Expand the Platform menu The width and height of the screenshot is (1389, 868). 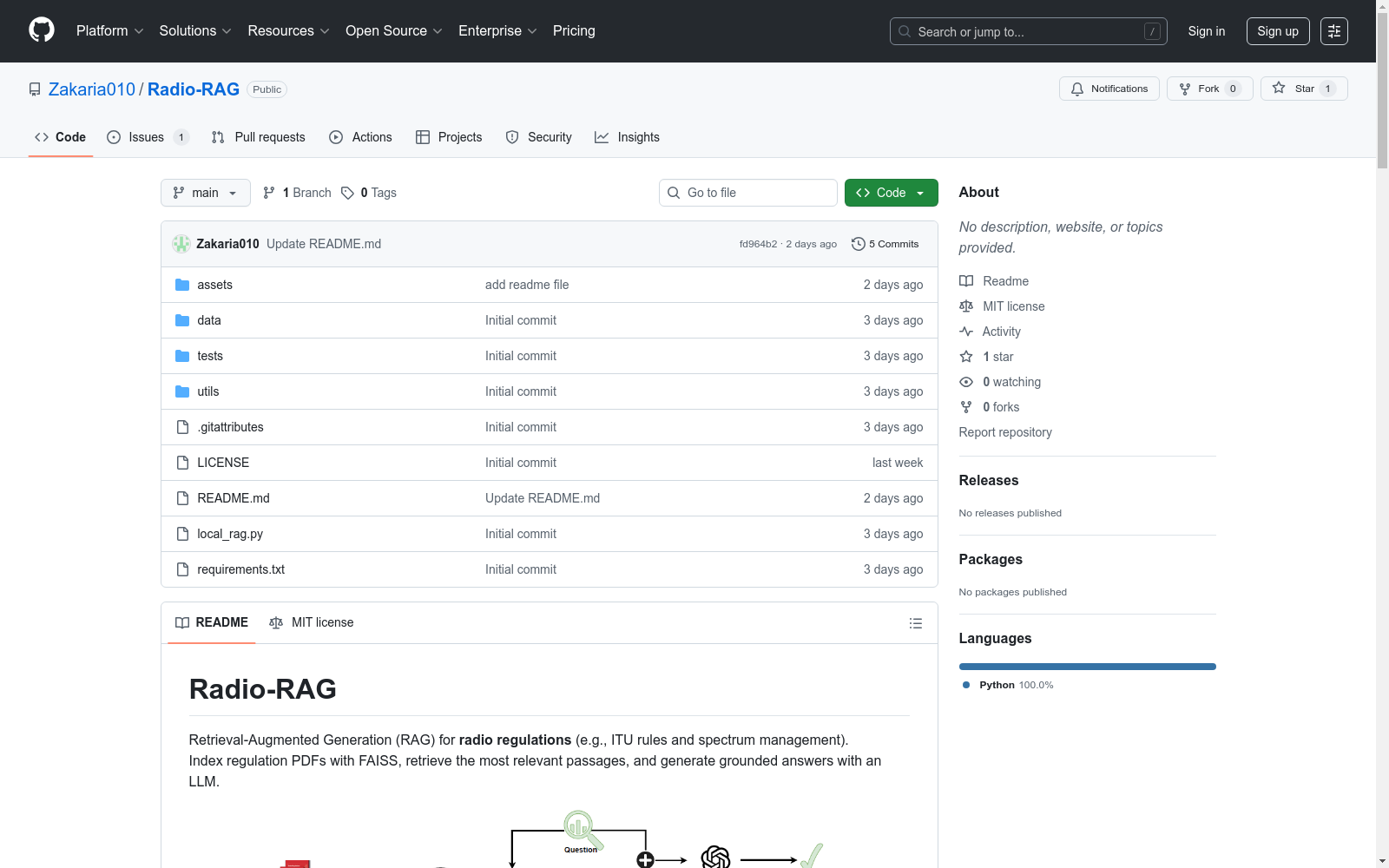(109, 31)
